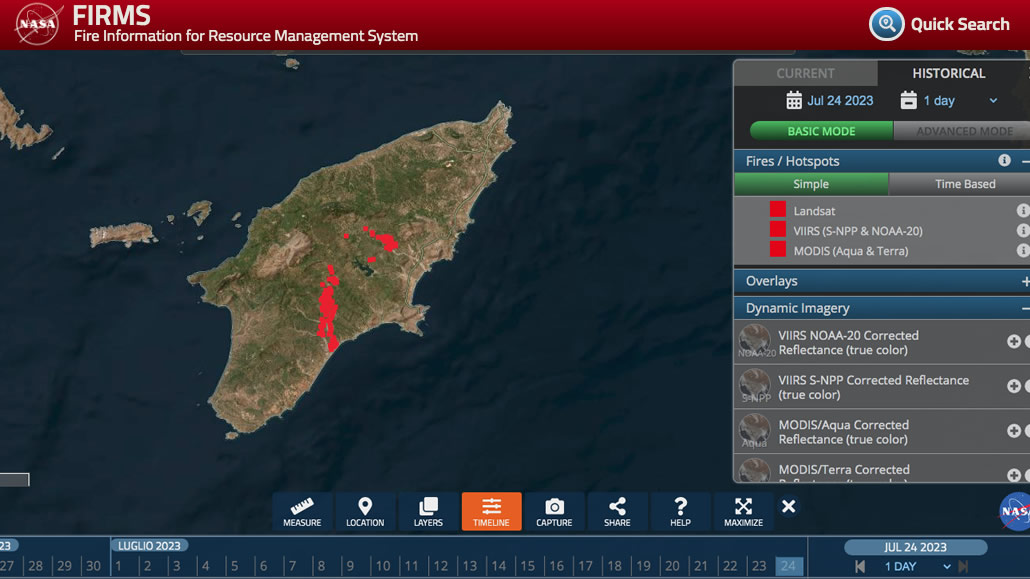This screenshot has width=1030, height=579.
Task: Click the NASA badge at bottom right
Action: 1015,511
